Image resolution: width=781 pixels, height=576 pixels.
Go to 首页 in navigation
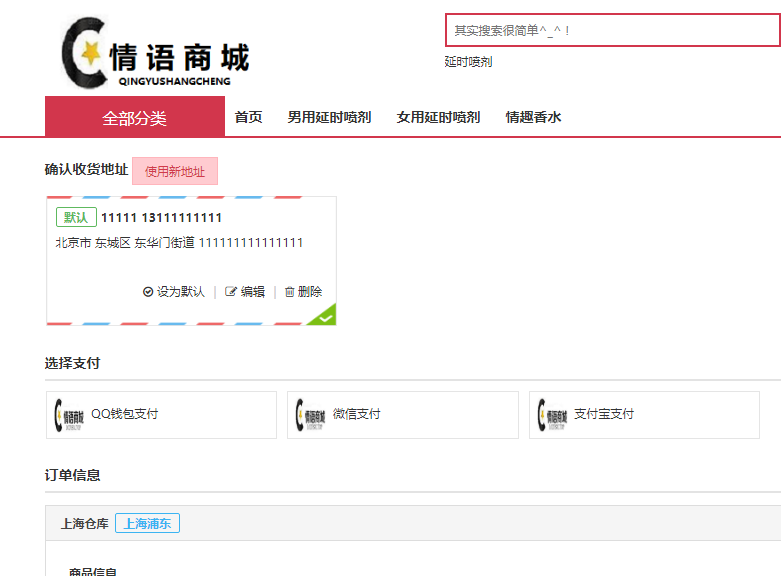(x=249, y=117)
